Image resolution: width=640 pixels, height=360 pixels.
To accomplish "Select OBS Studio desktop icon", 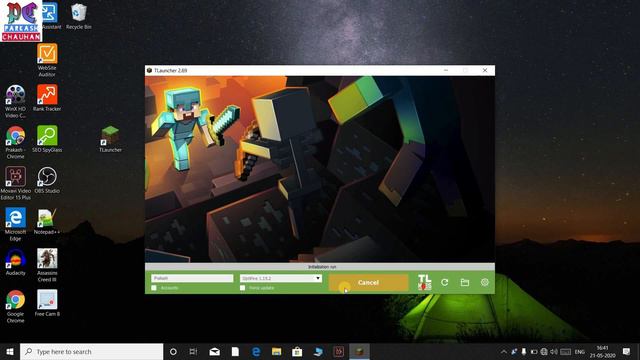I will point(47,180).
